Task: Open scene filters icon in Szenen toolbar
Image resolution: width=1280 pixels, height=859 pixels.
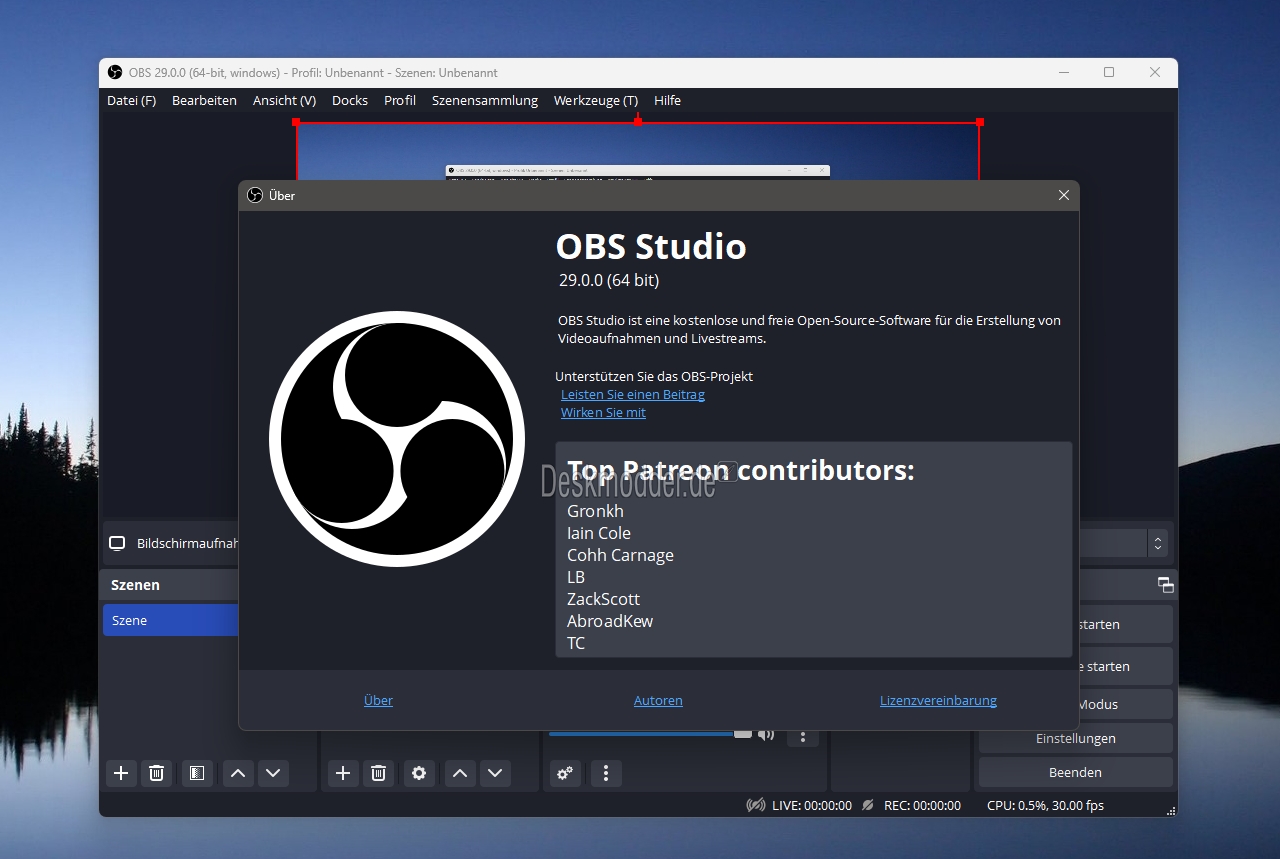Action: [197, 773]
